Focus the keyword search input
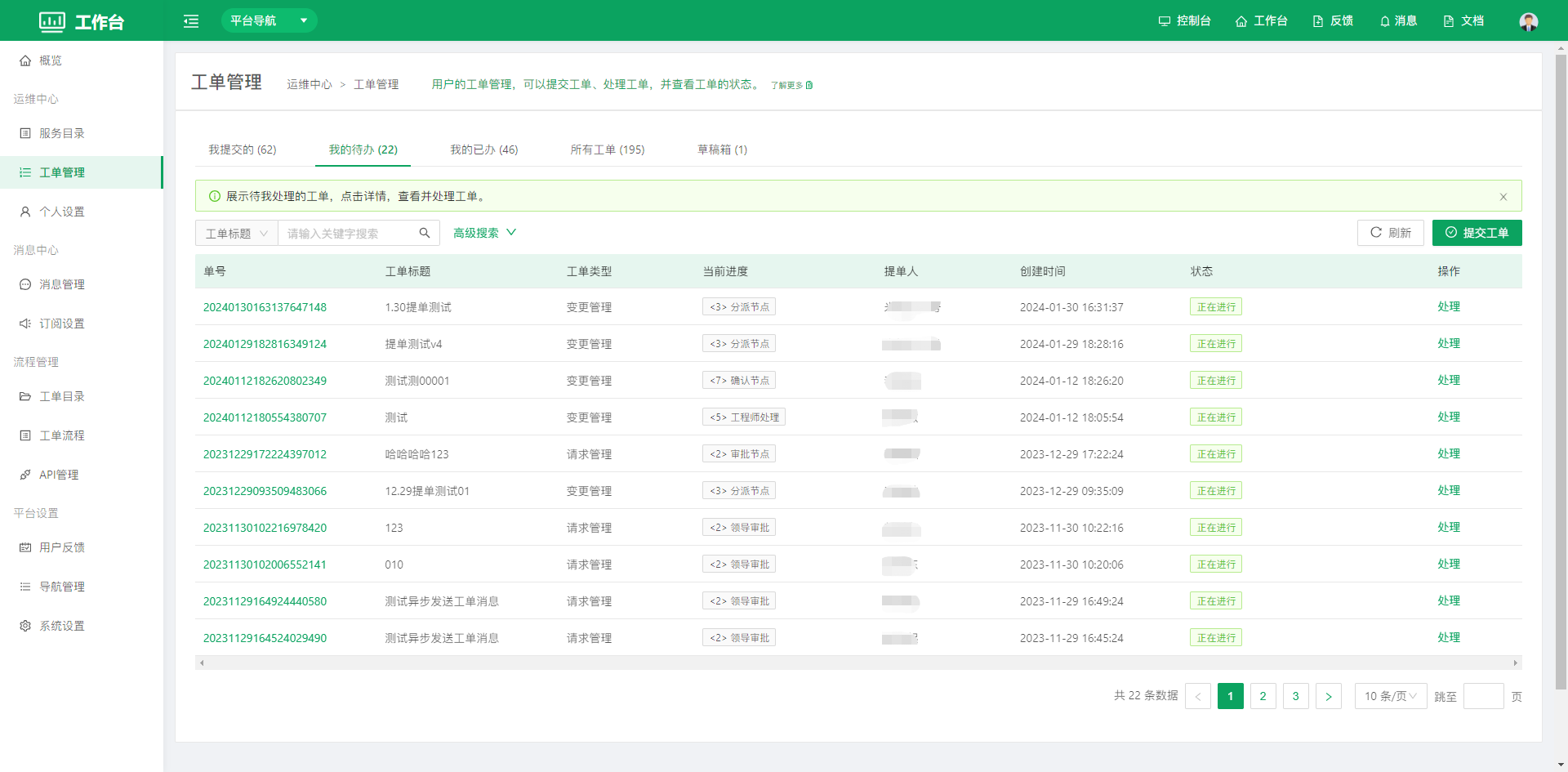 click(347, 233)
